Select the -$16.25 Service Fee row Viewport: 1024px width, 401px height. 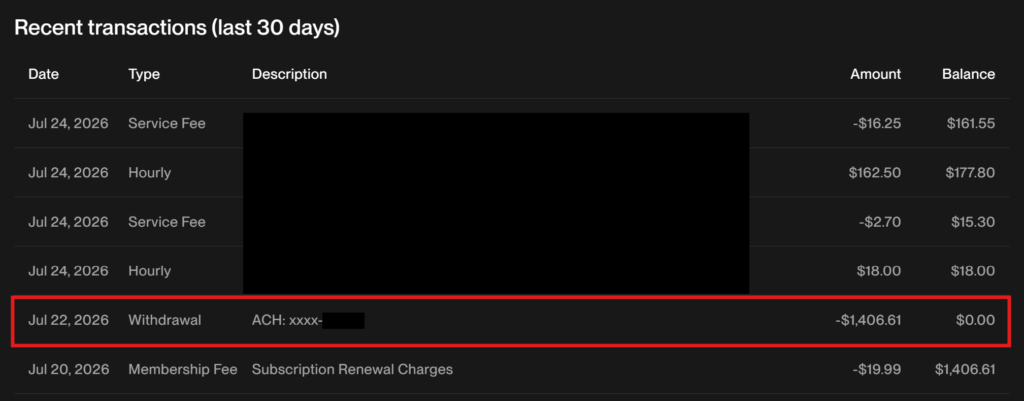512,123
